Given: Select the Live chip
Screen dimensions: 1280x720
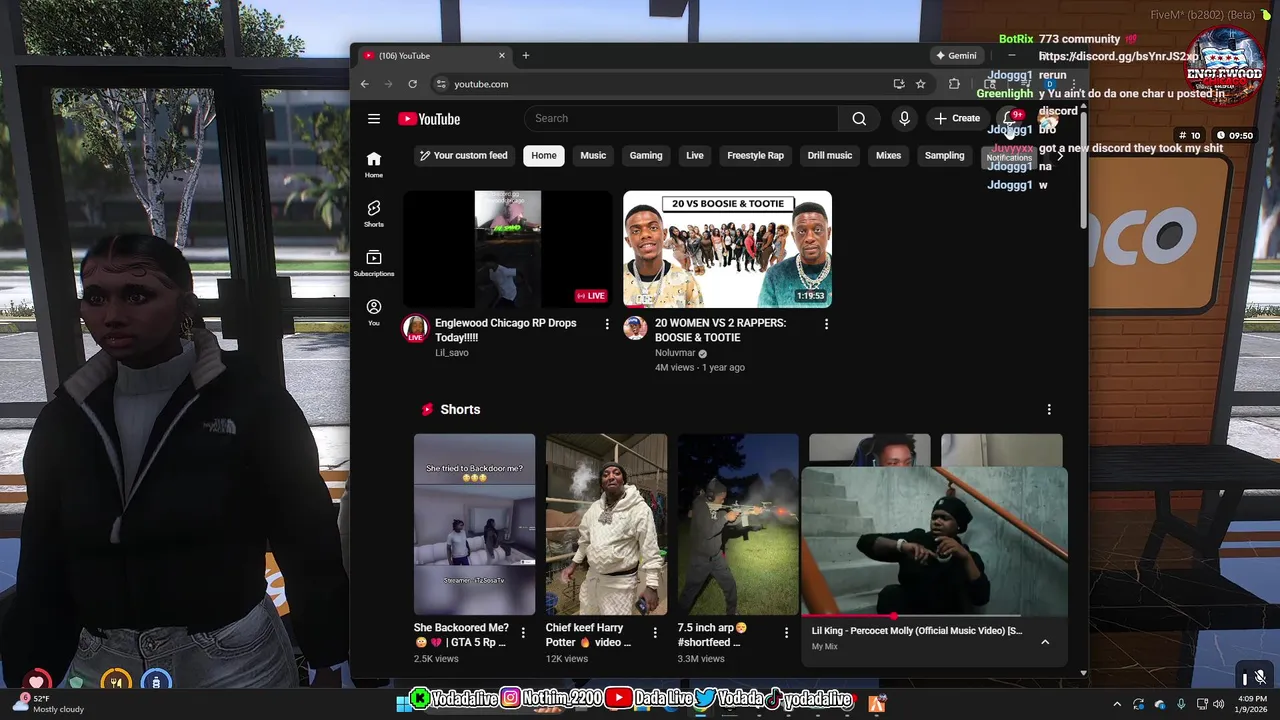Looking at the screenshot, I should [695, 156].
